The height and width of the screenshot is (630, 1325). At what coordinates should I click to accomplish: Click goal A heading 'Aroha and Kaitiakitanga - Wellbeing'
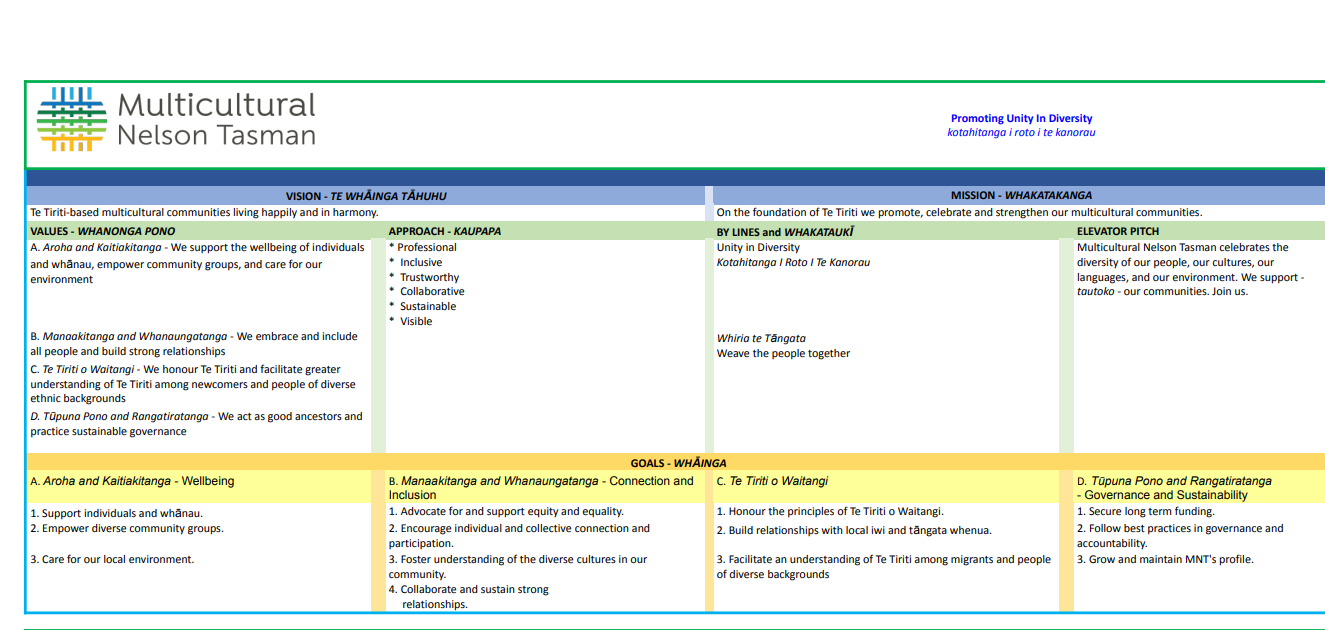(132, 481)
